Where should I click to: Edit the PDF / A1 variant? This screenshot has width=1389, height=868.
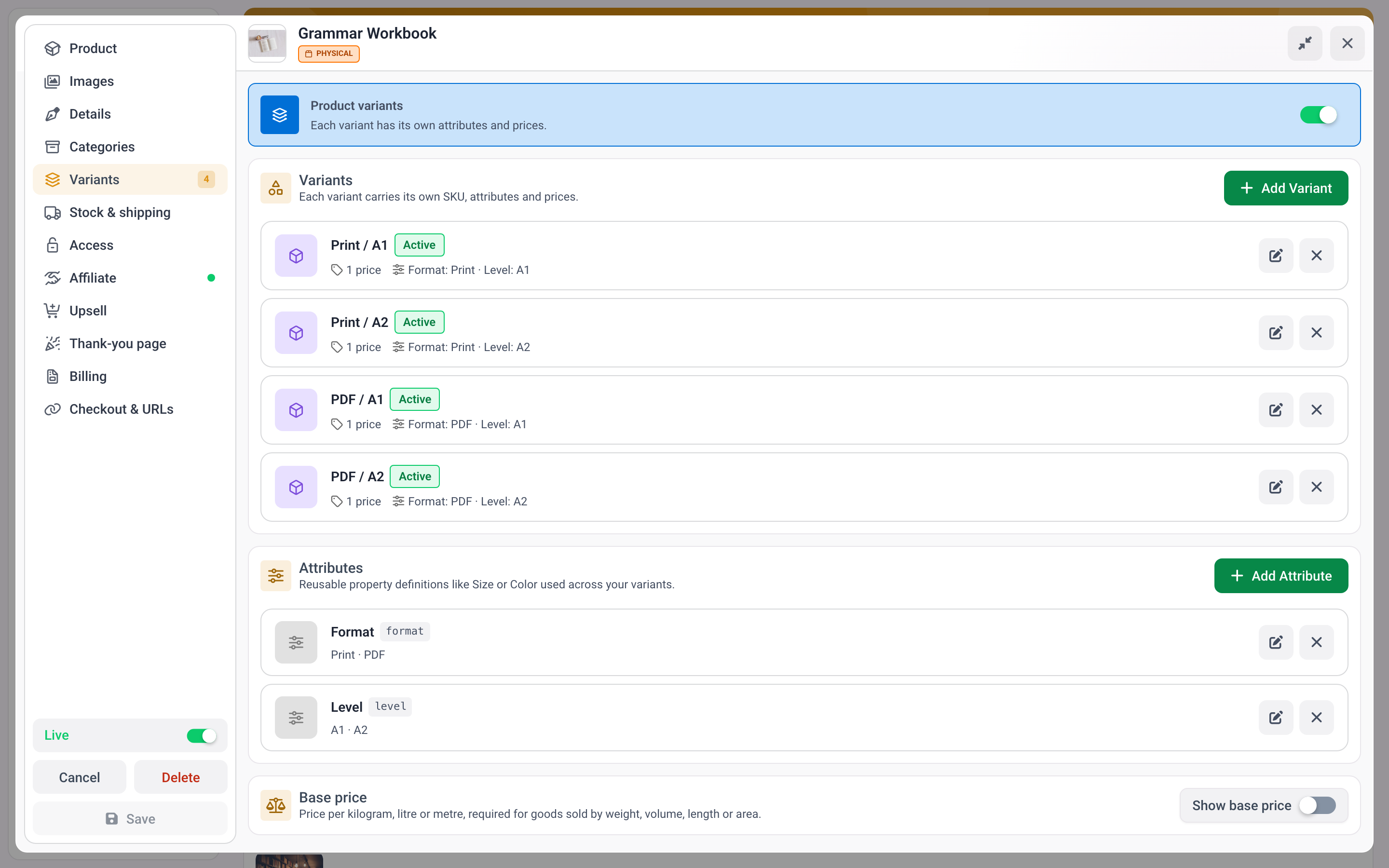pyautogui.click(x=1275, y=410)
